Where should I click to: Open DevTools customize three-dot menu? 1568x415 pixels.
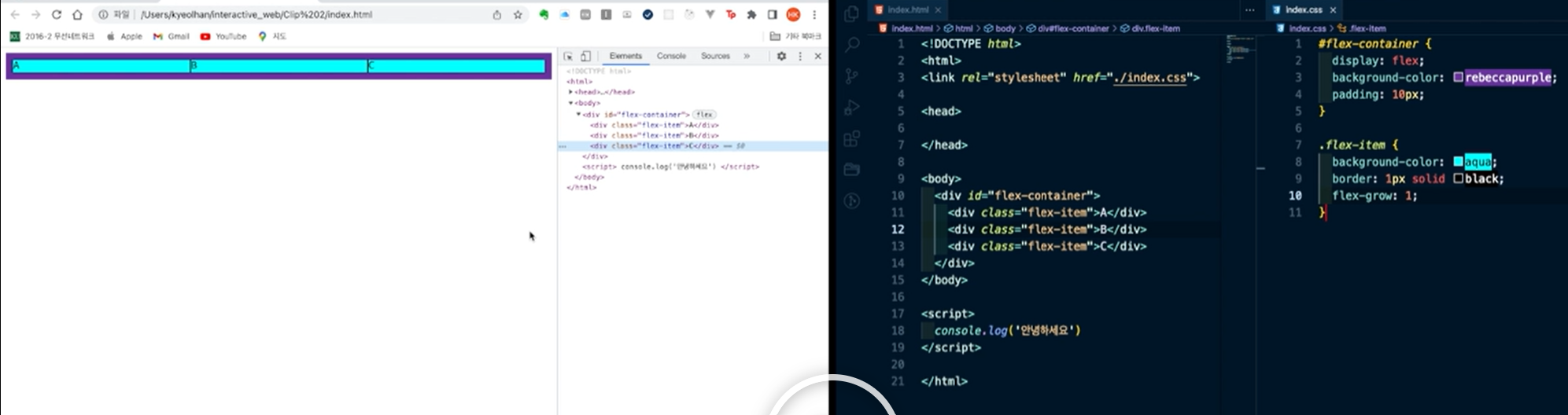tap(800, 57)
